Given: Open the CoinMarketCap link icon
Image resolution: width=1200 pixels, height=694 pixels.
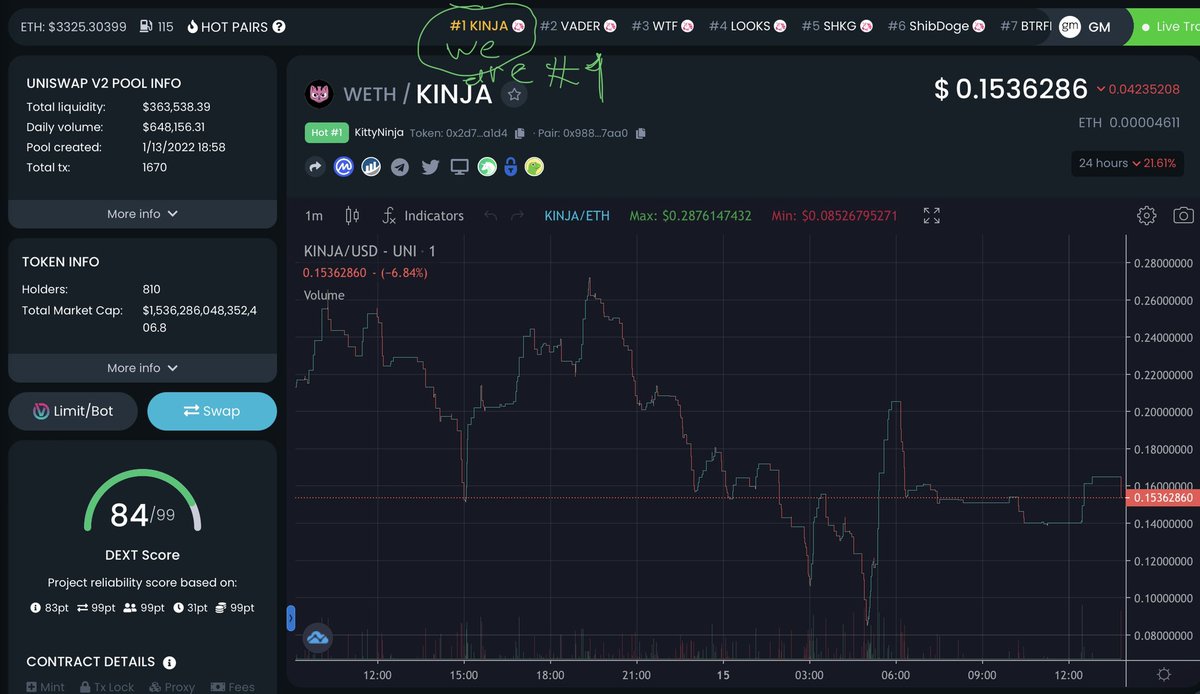Looking at the screenshot, I should pyautogui.click(x=343, y=167).
